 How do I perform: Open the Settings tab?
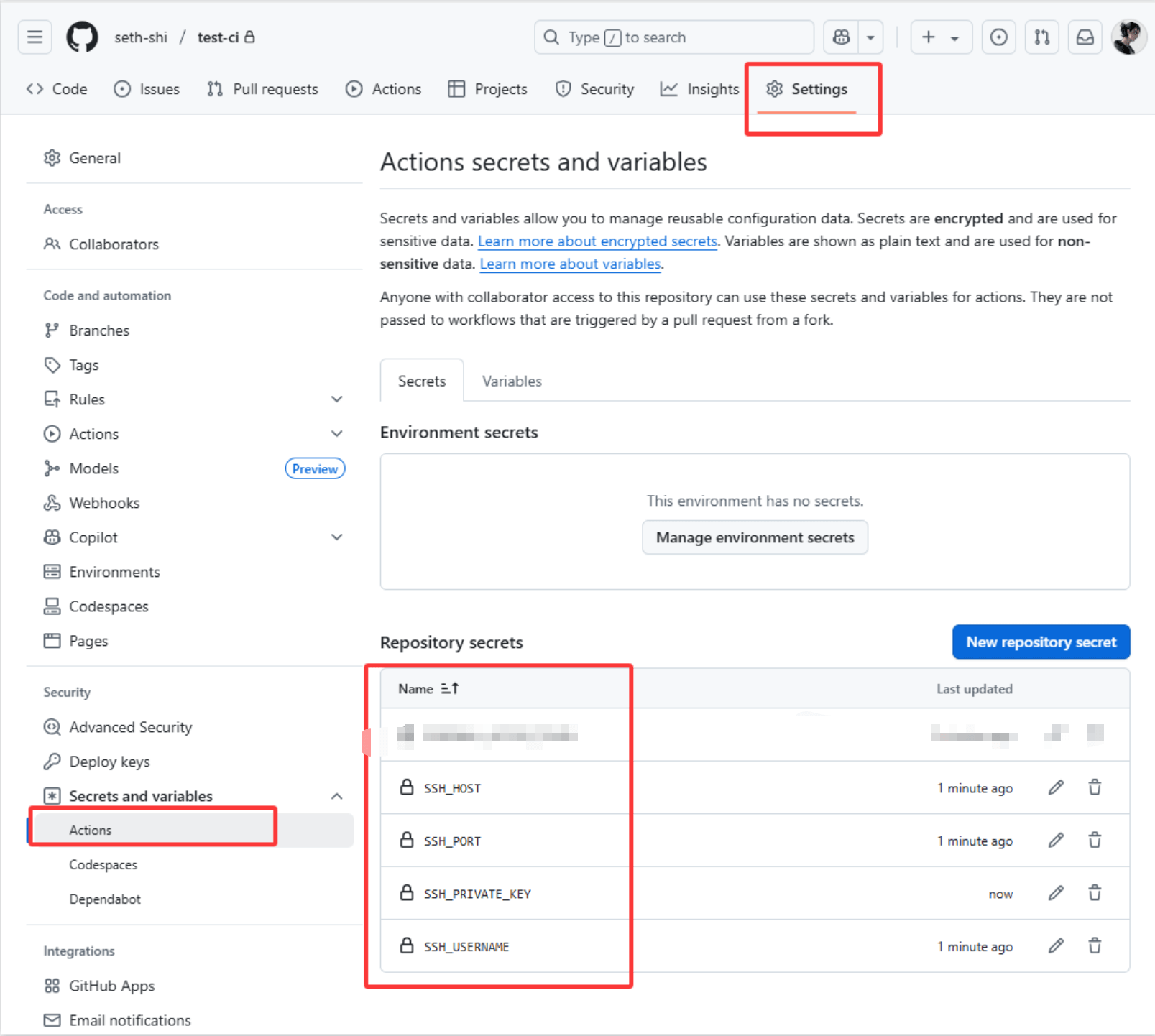(806, 89)
